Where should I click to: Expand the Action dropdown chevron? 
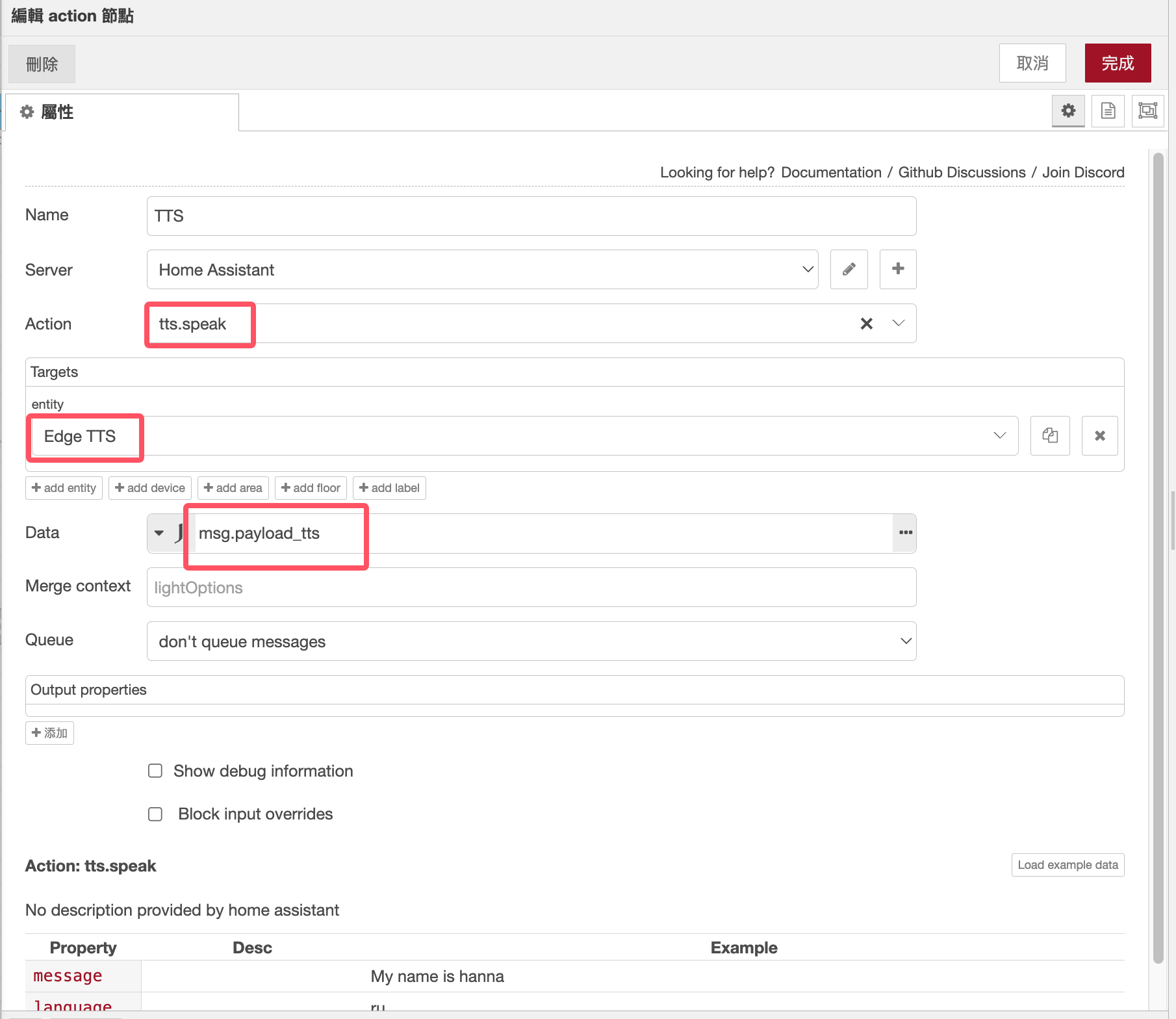point(898,324)
